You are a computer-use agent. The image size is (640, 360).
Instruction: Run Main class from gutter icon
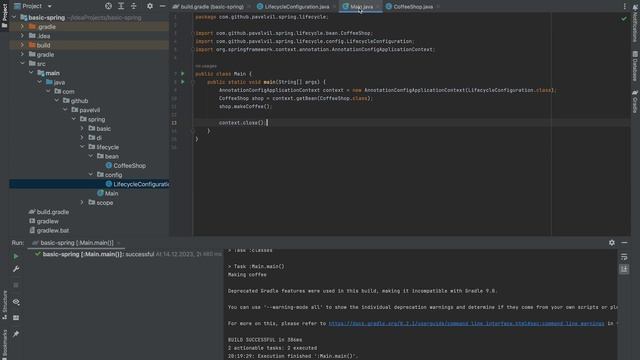coord(182,73)
